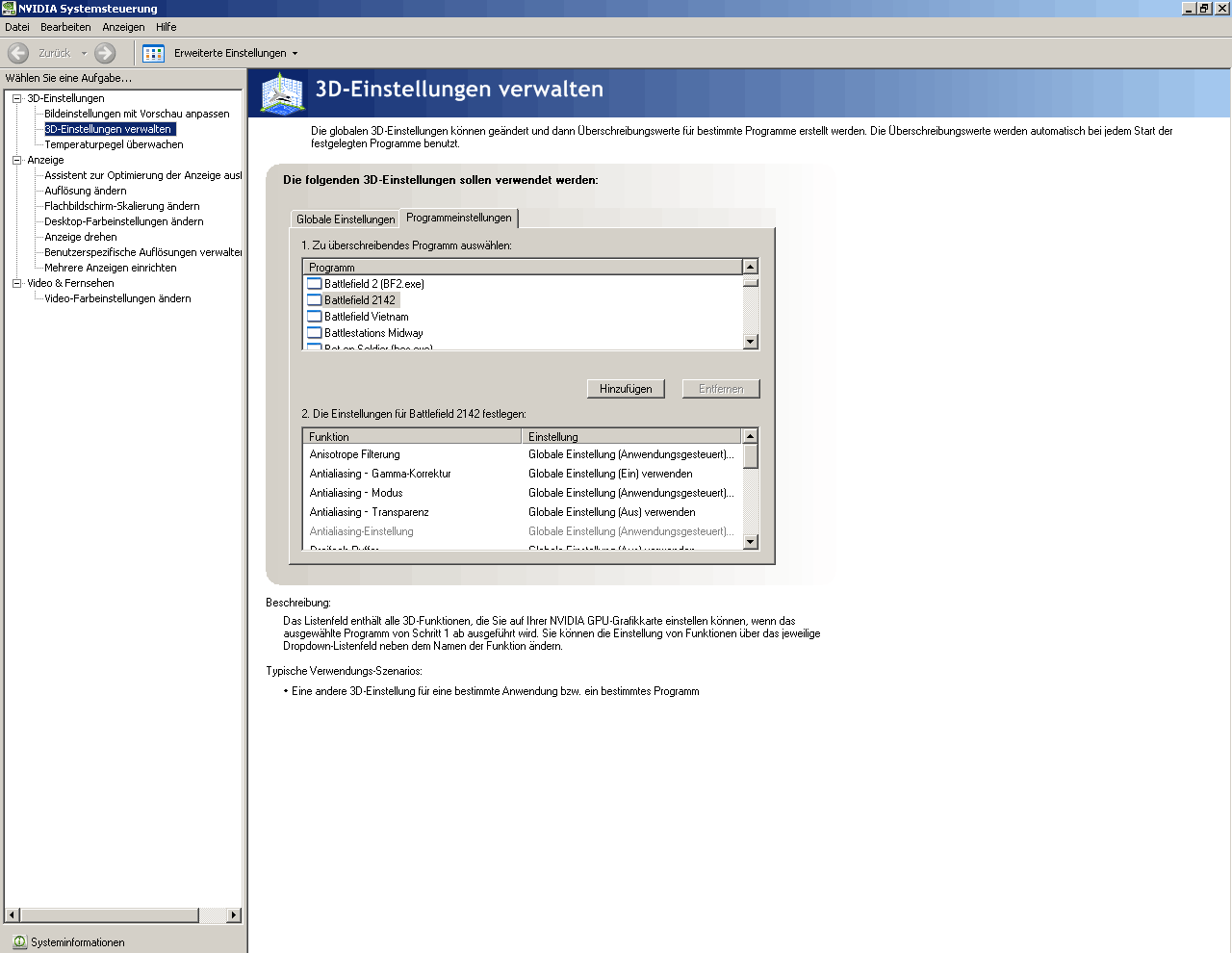
Task: Select Flachbildschirm-Skalierung ändern
Action: (122, 206)
